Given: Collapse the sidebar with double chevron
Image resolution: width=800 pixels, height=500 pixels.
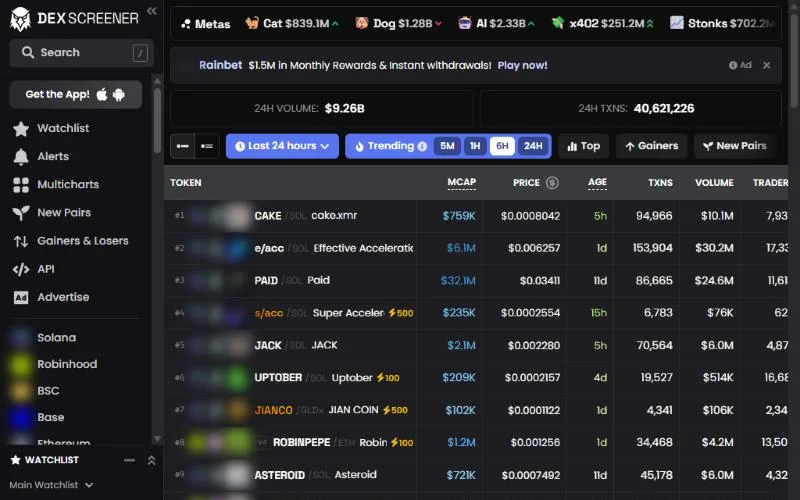Looking at the screenshot, I should click(x=152, y=11).
